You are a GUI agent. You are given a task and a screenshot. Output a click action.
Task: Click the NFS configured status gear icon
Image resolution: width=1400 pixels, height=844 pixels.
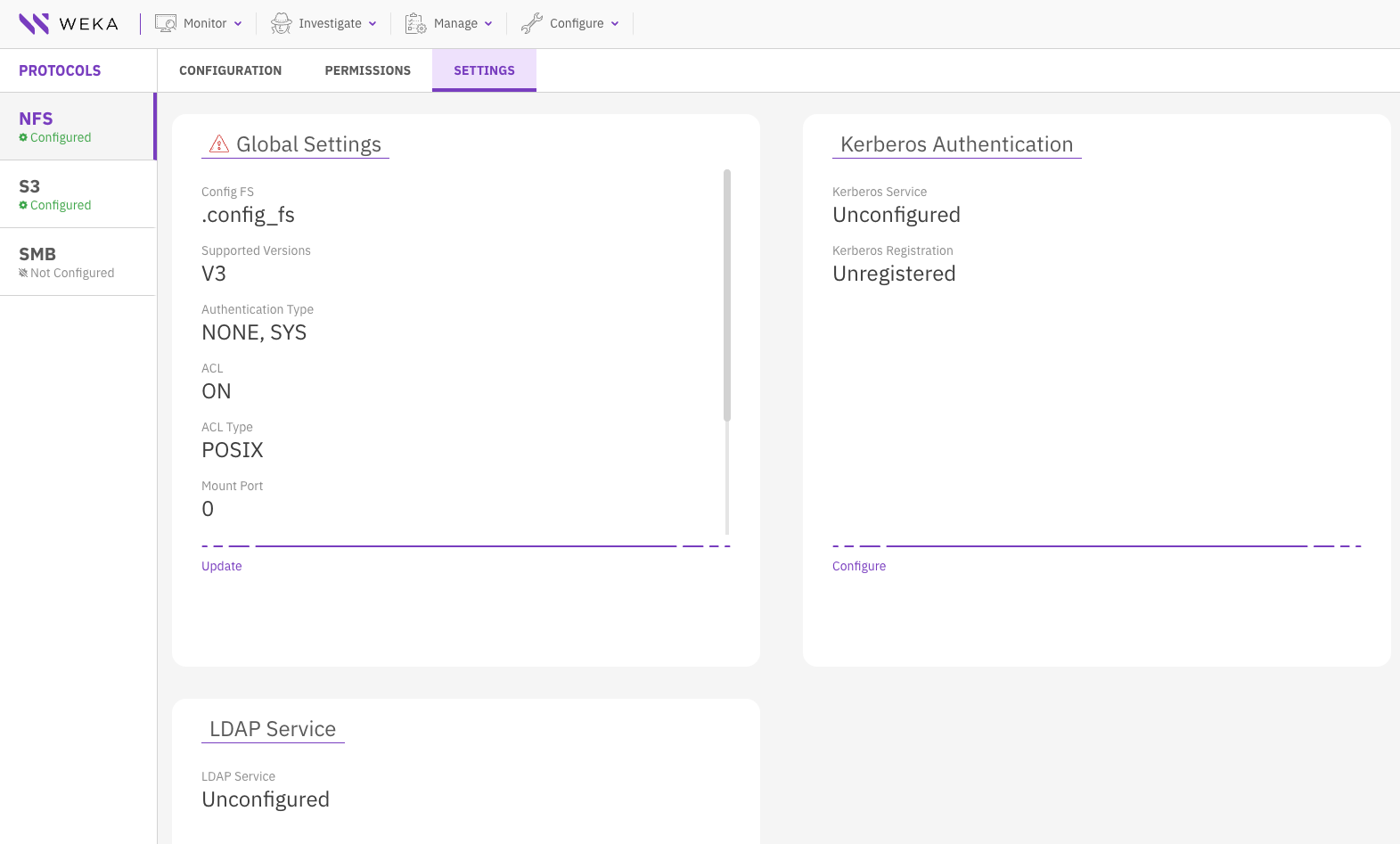[23, 138]
